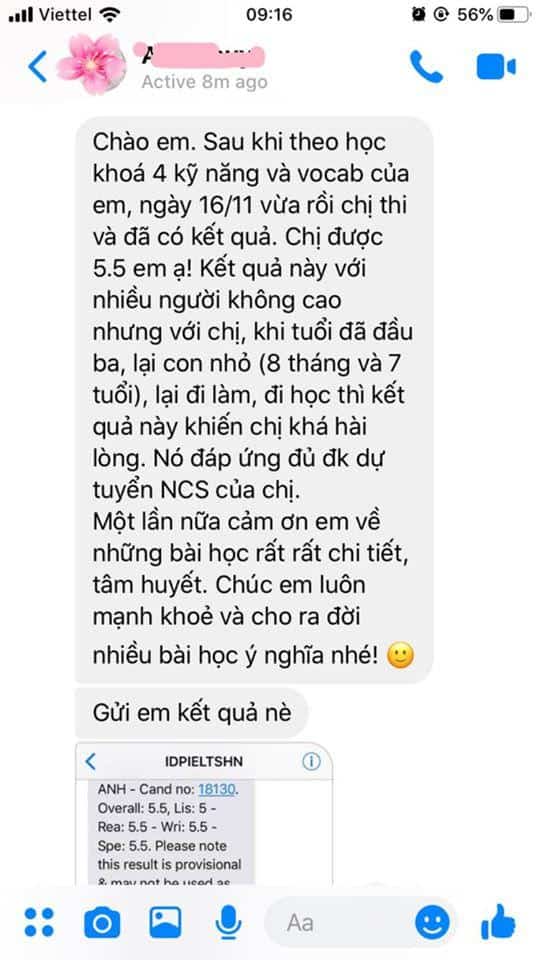
Task: Open the photo gallery picker
Action: (x=165, y=922)
